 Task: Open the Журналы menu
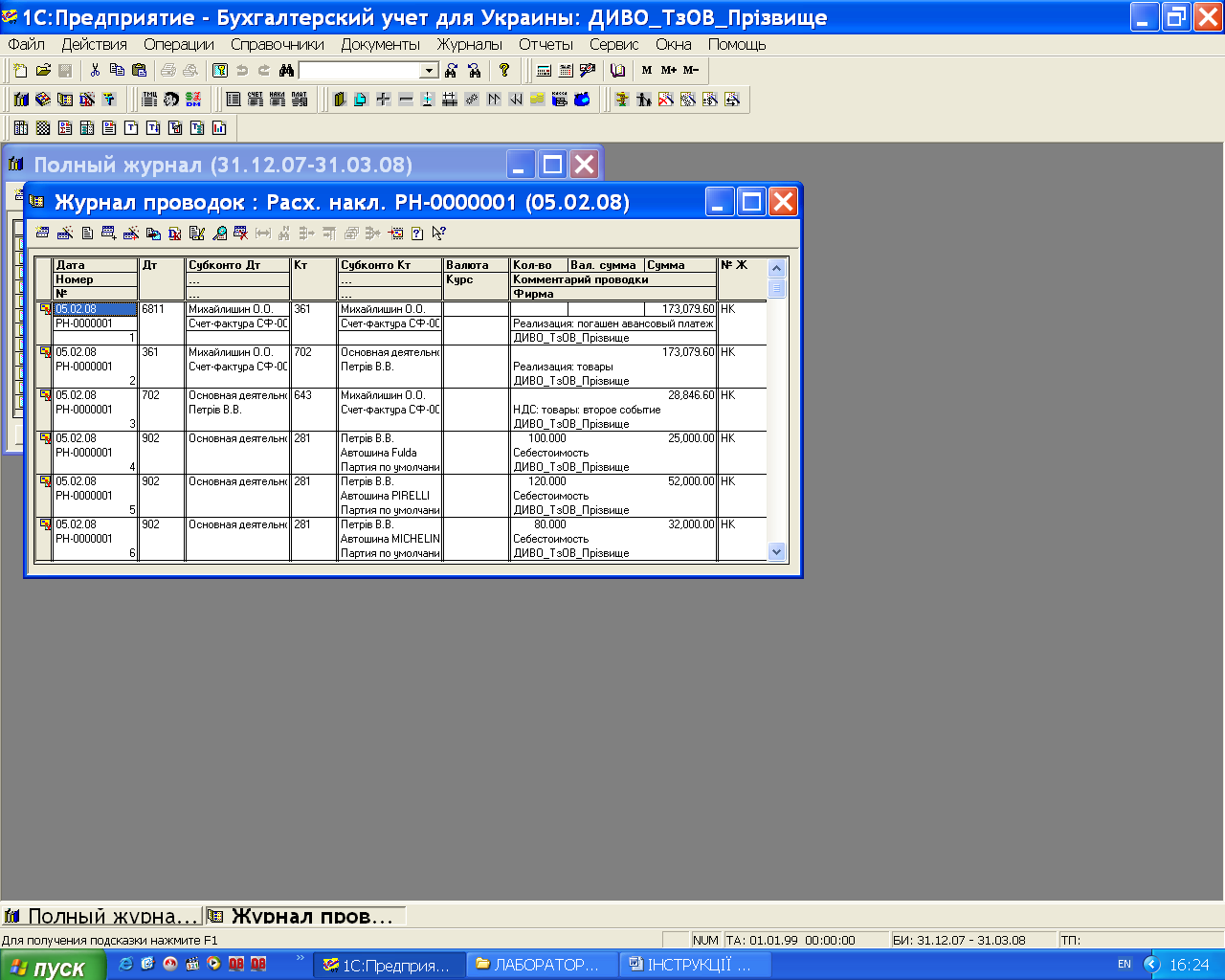pos(470,44)
